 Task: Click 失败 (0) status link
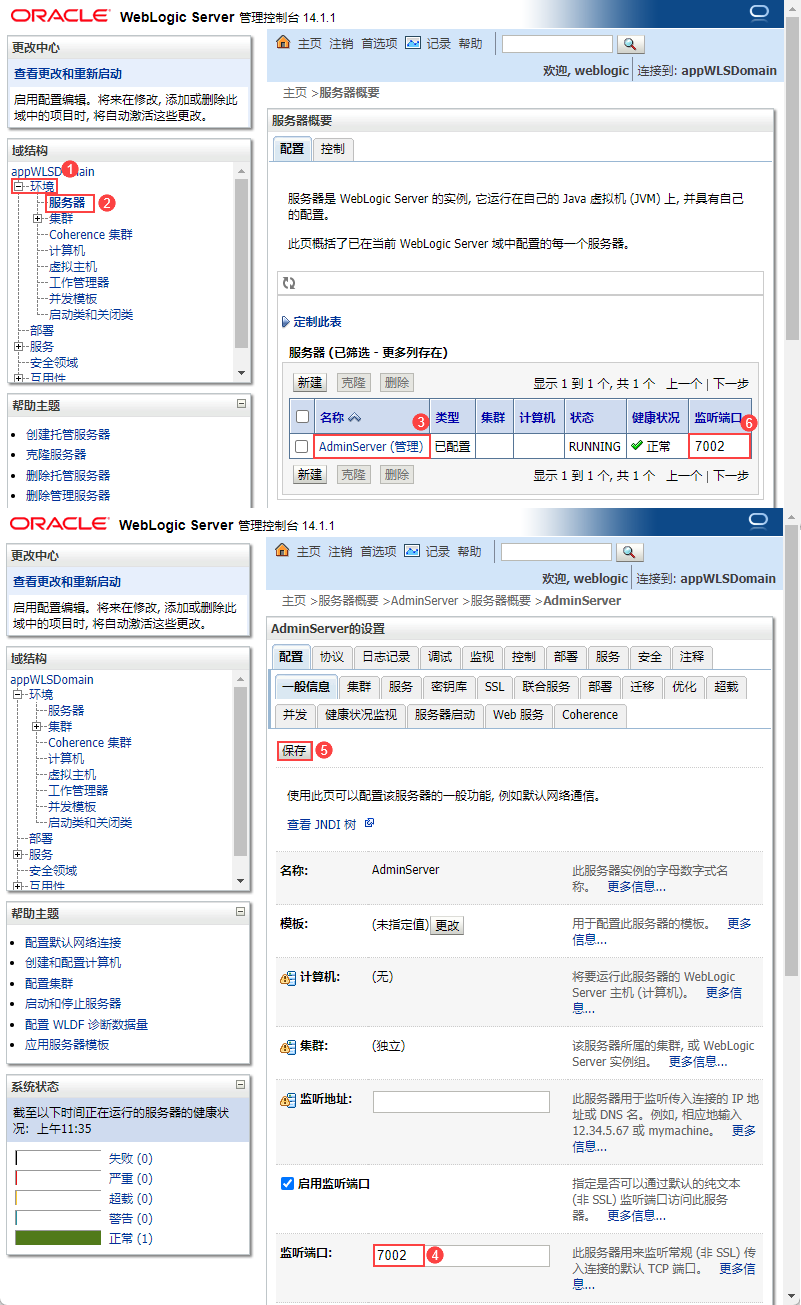point(130,1158)
